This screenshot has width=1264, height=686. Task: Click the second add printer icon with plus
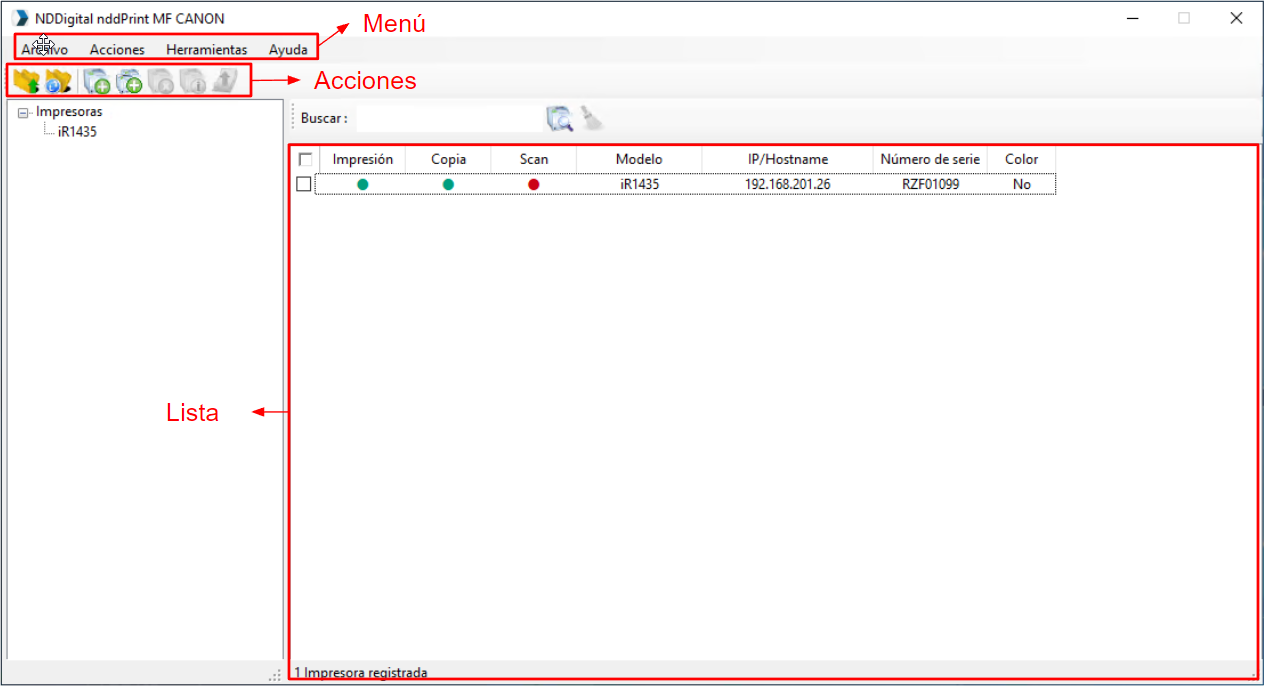129,81
